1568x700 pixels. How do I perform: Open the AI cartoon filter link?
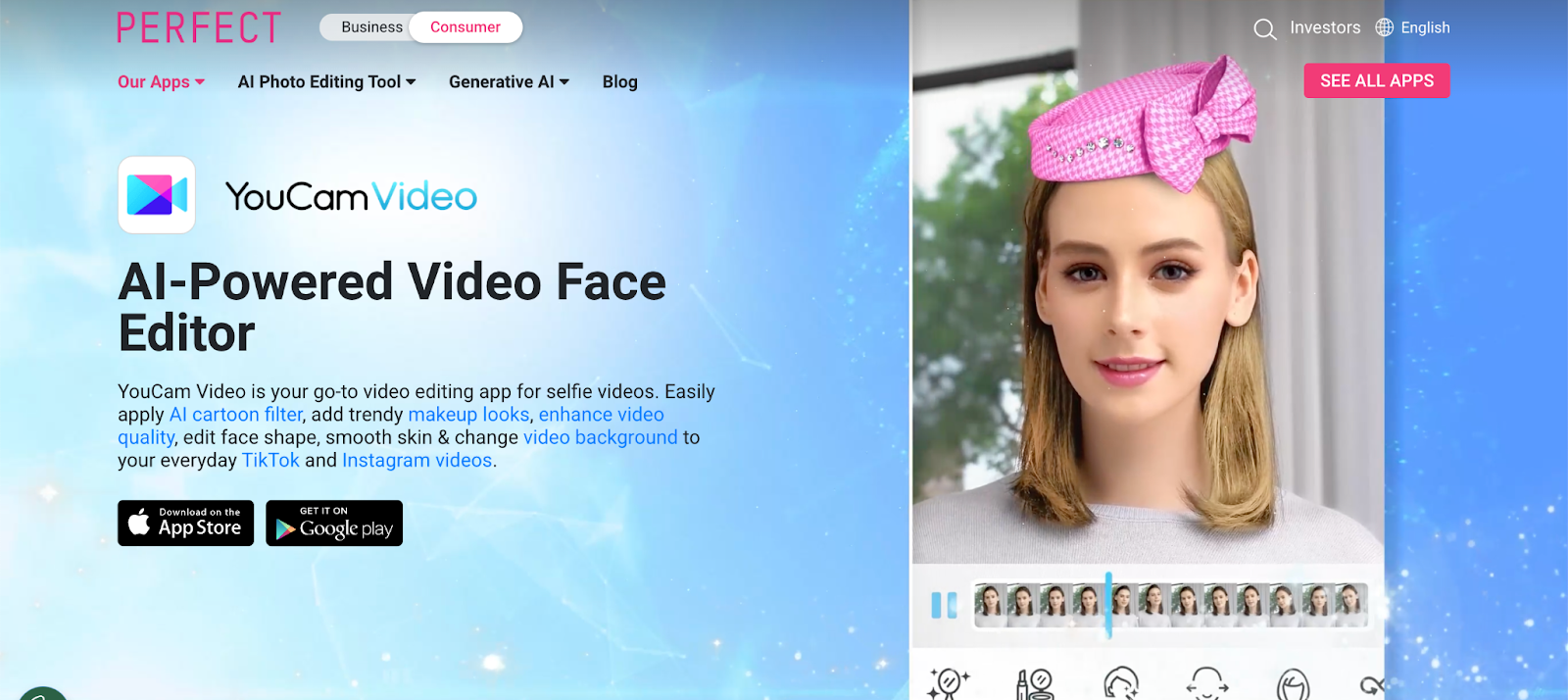235,415
